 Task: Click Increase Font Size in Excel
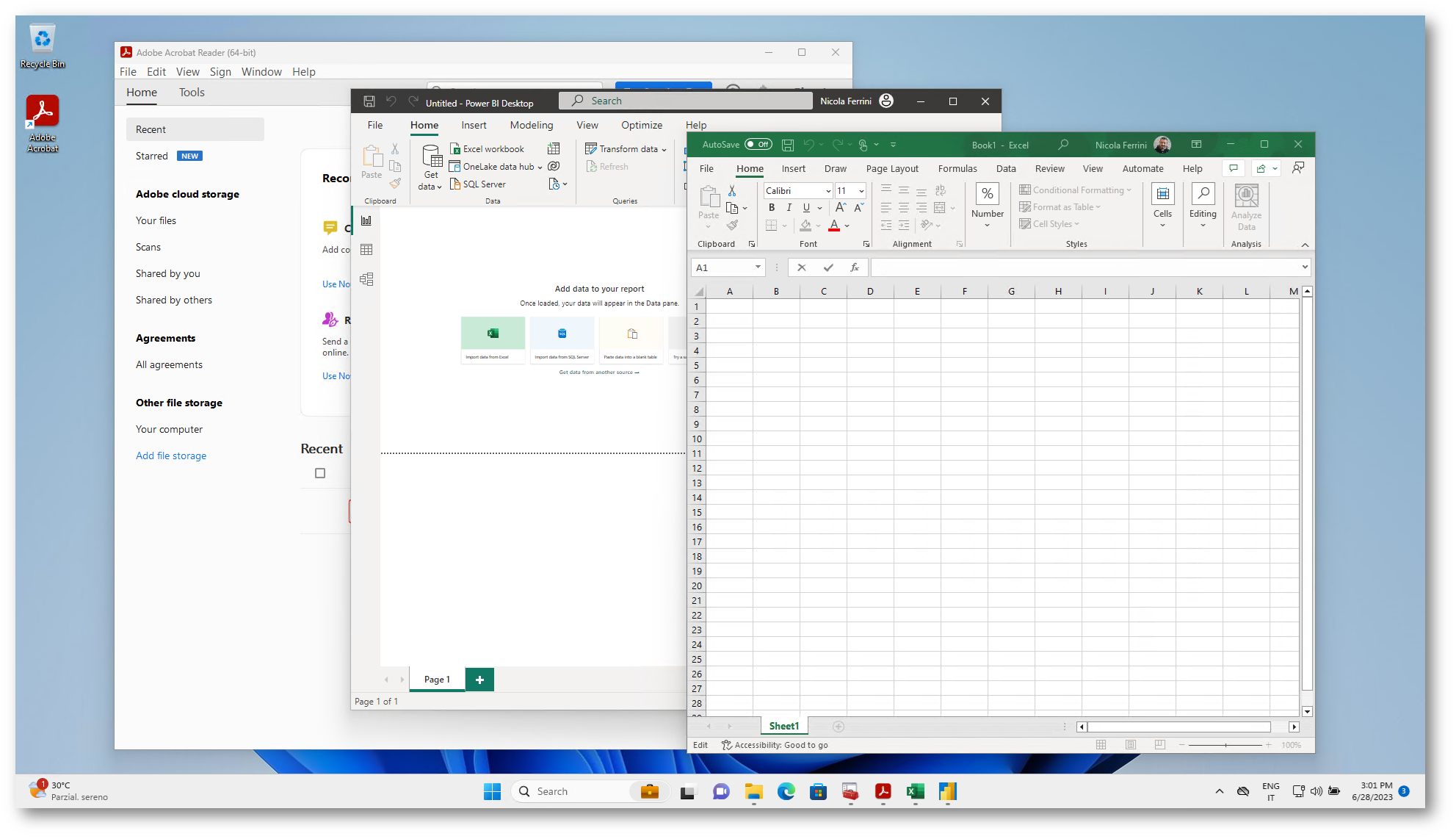[x=841, y=208]
